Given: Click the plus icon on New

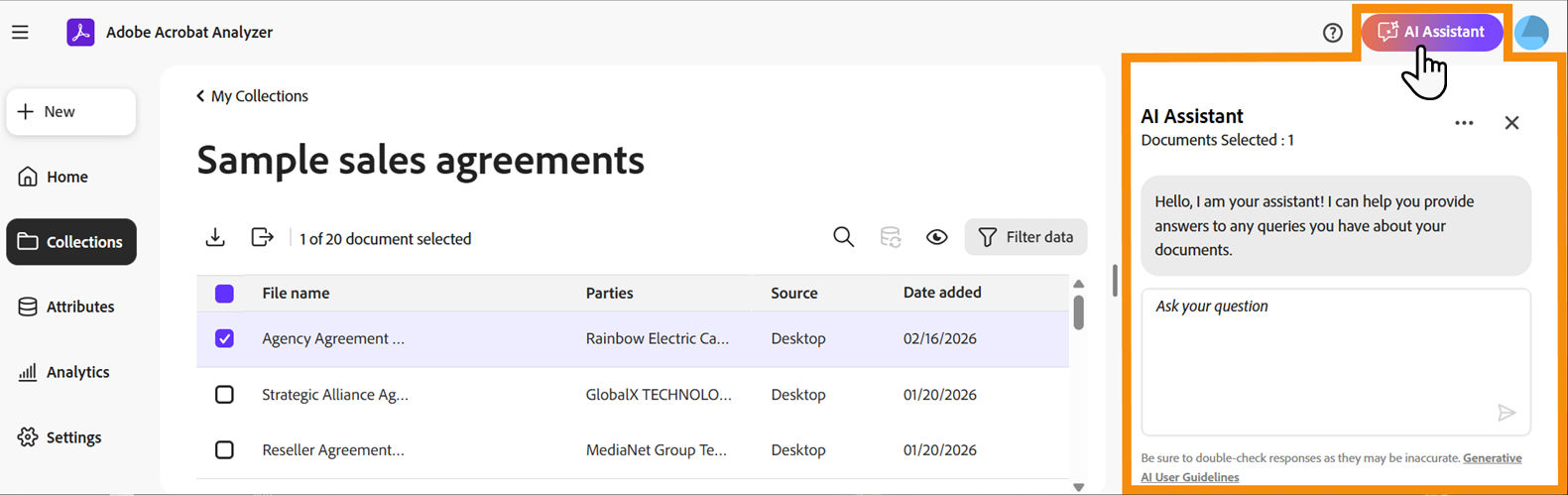Looking at the screenshot, I should click(26, 112).
